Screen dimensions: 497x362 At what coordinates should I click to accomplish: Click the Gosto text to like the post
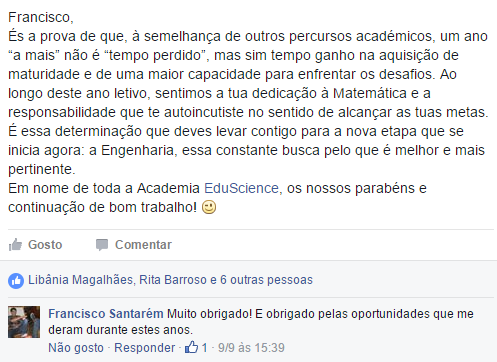[x=45, y=245]
